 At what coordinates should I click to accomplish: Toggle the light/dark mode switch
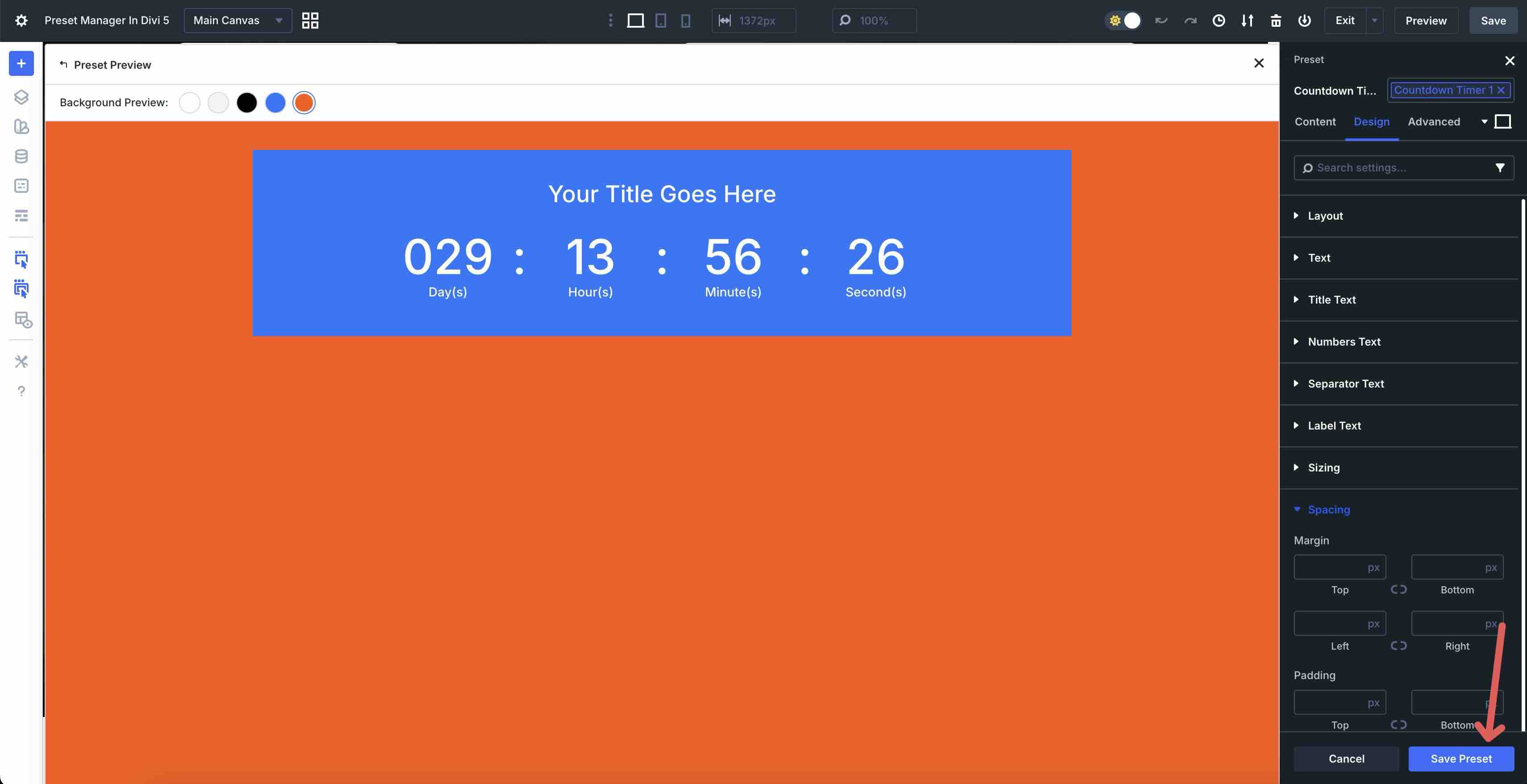(1123, 21)
